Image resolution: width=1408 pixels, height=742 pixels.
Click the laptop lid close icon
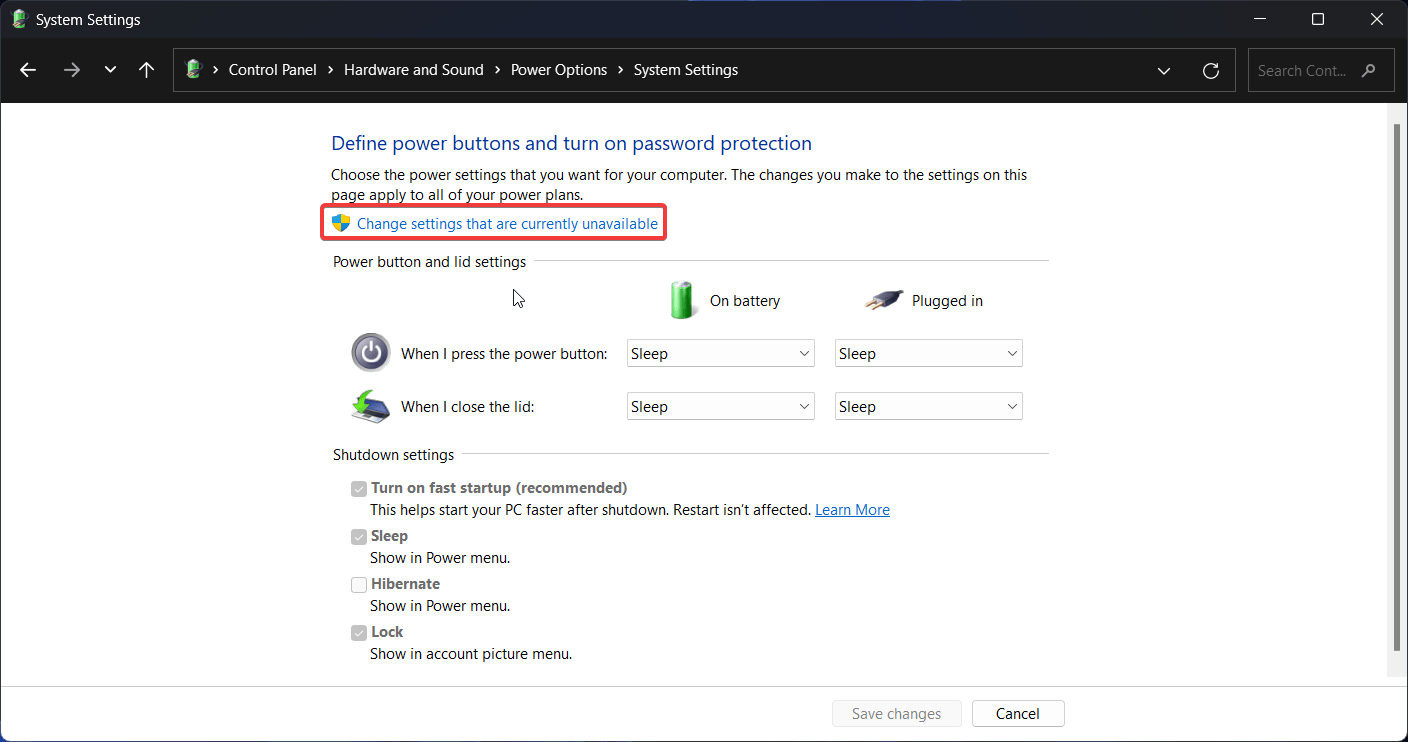pos(371,406)
